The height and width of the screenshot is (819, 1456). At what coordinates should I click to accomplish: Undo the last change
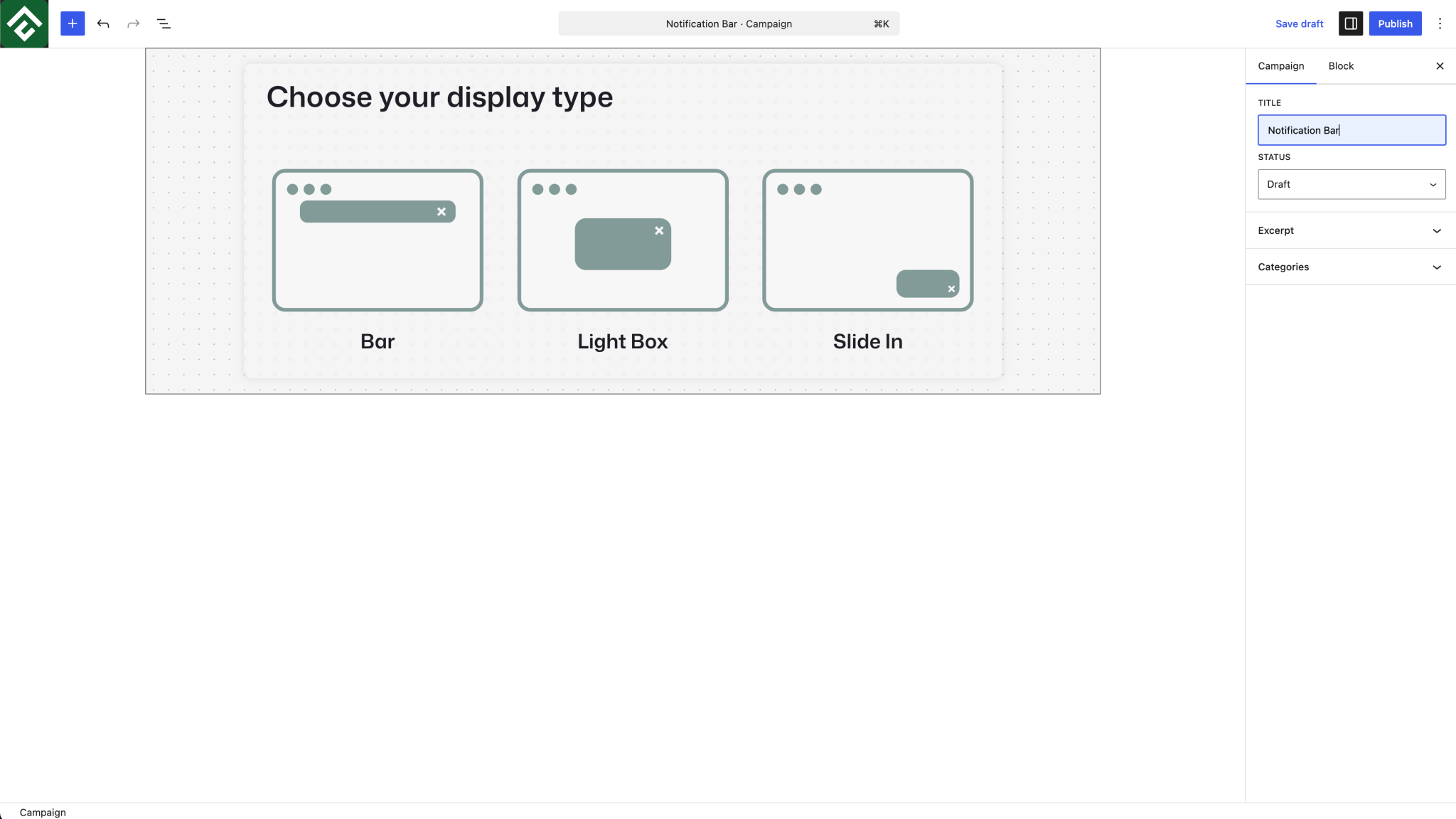(103, 23)
